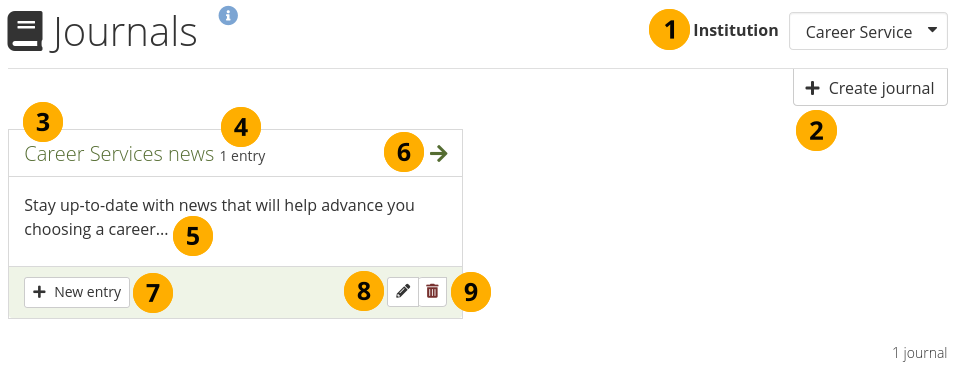959x367 pixels.
Task: Open the blue info help icon beside Journals
Action: [x=228, y=15]
